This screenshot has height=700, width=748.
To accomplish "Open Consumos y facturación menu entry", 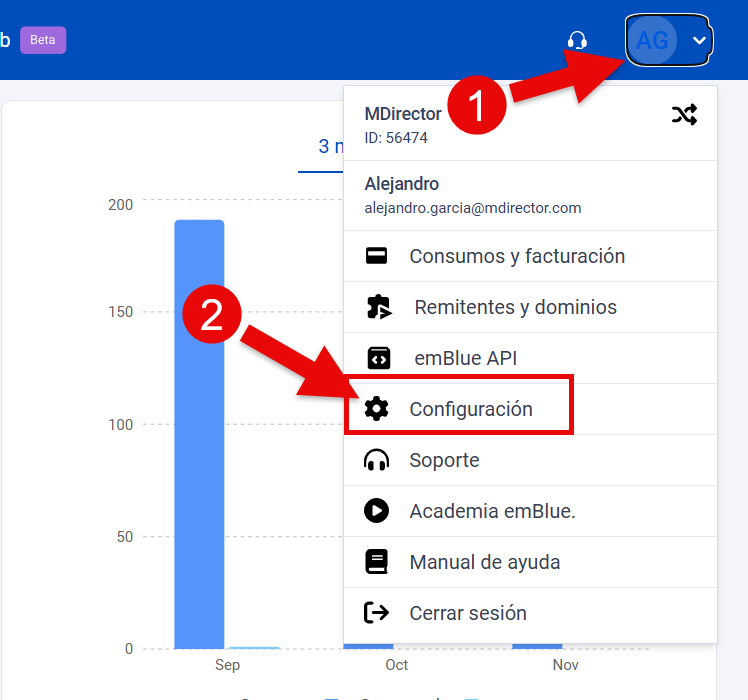I will pyautogui.click(x=517, y=256).
